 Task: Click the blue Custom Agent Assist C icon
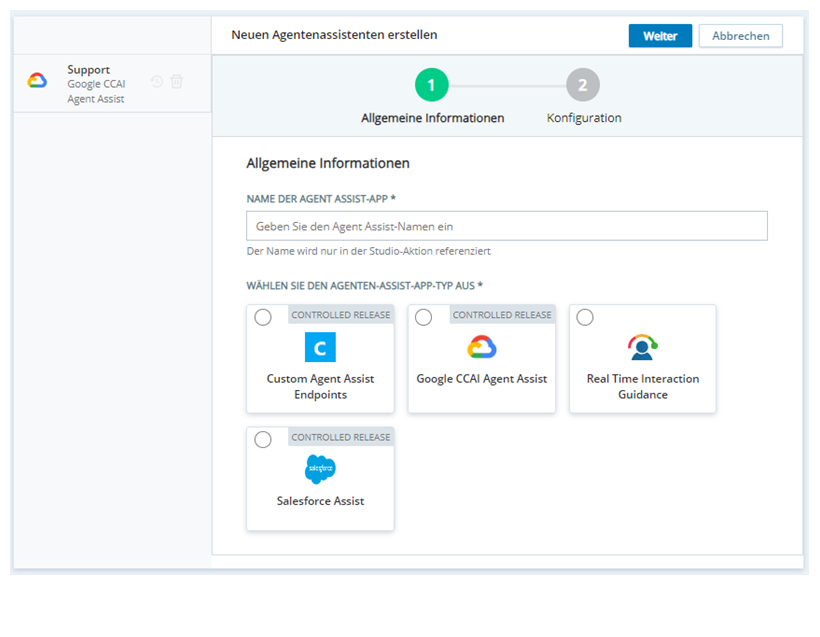320,347
